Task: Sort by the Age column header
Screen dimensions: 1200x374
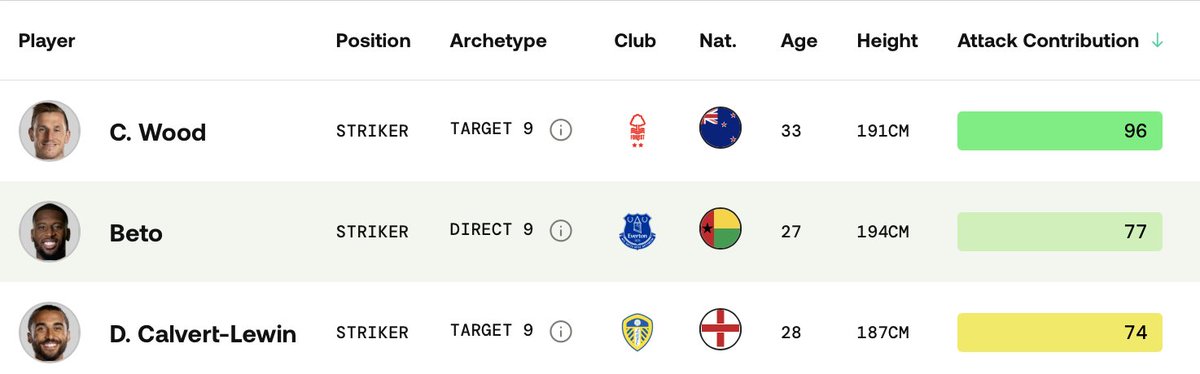Action: tap(799, 41)
